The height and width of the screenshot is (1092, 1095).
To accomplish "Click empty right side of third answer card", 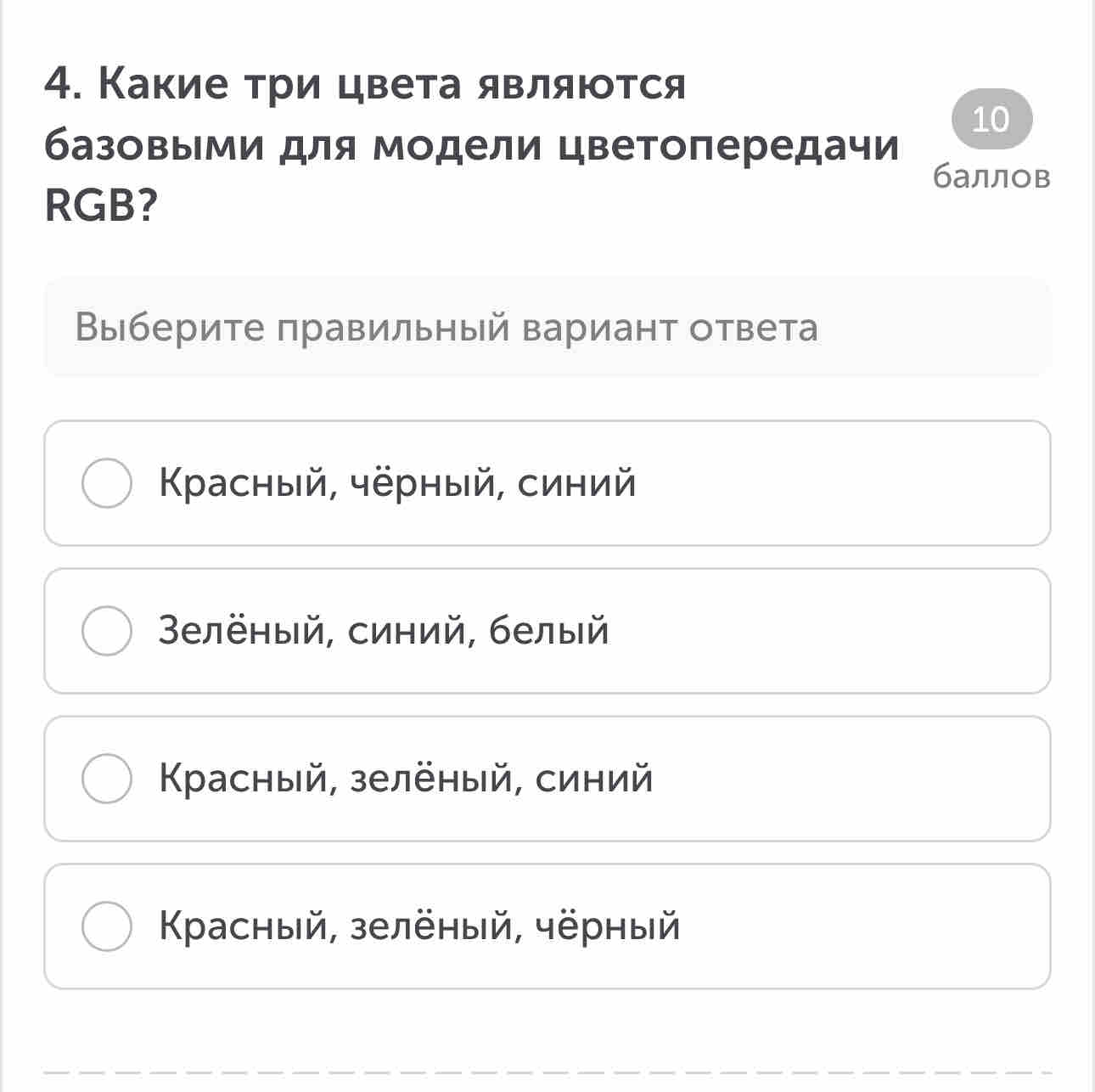I will (849, 779).
